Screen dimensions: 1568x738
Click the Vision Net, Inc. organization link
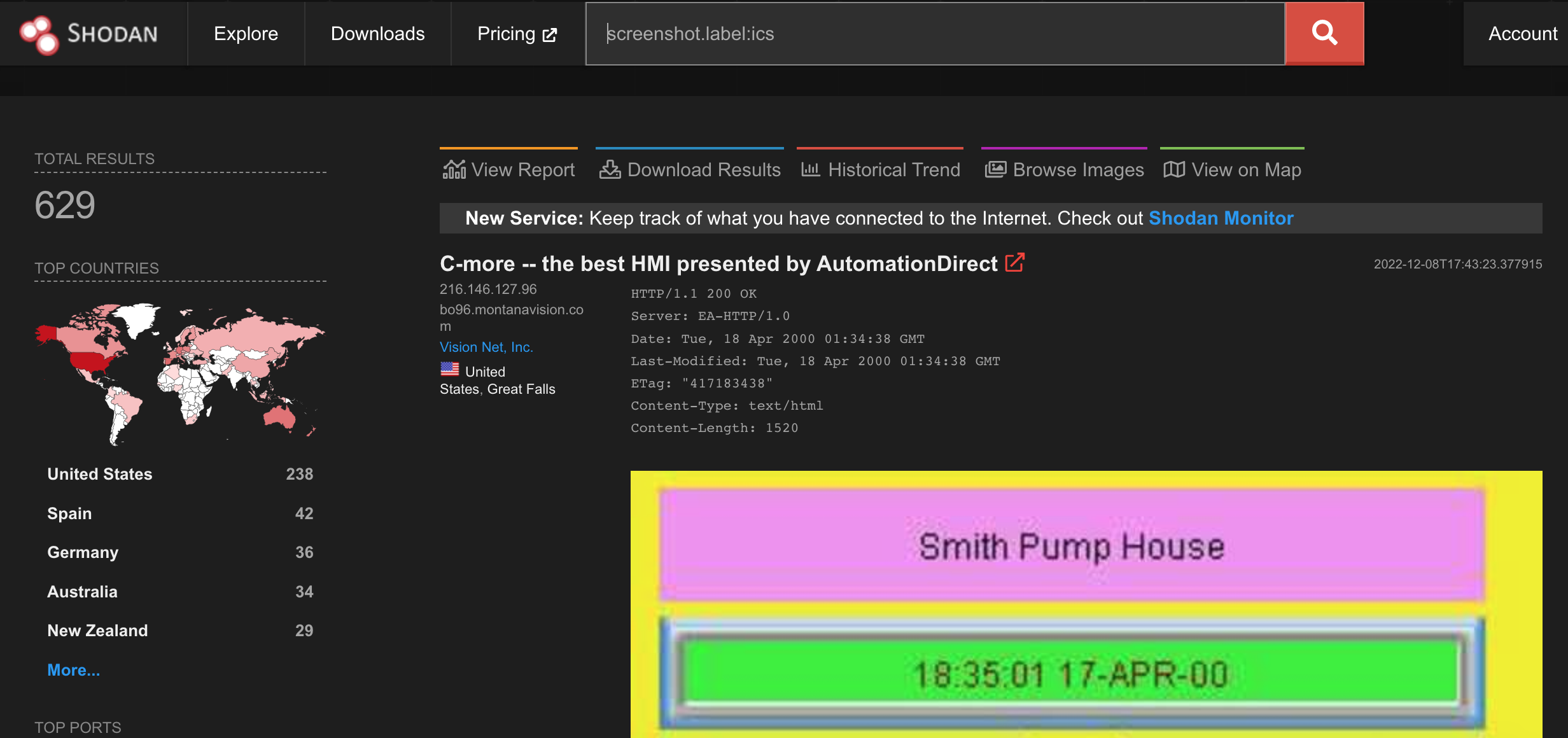point(486,347)
